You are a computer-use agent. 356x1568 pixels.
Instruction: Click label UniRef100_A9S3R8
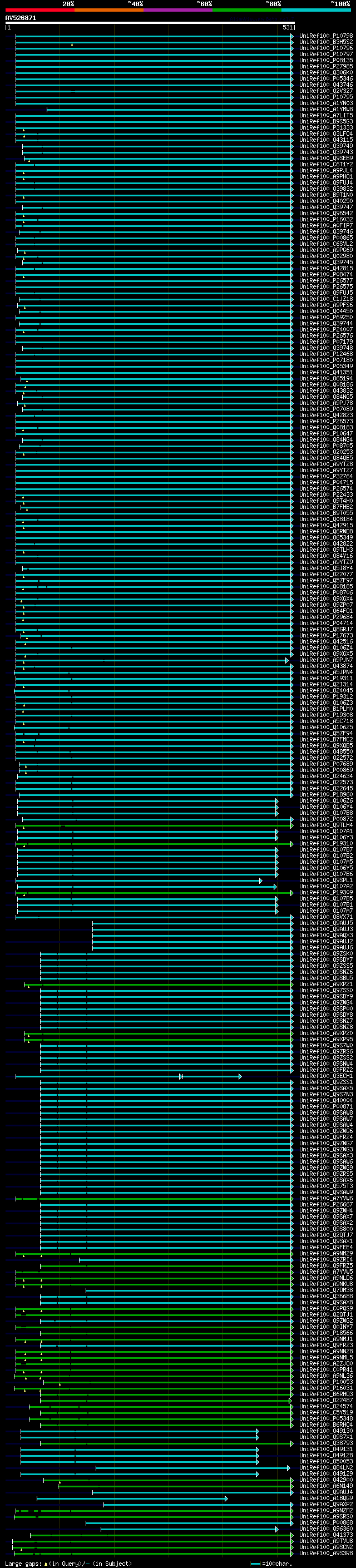tap(326, 1553)
